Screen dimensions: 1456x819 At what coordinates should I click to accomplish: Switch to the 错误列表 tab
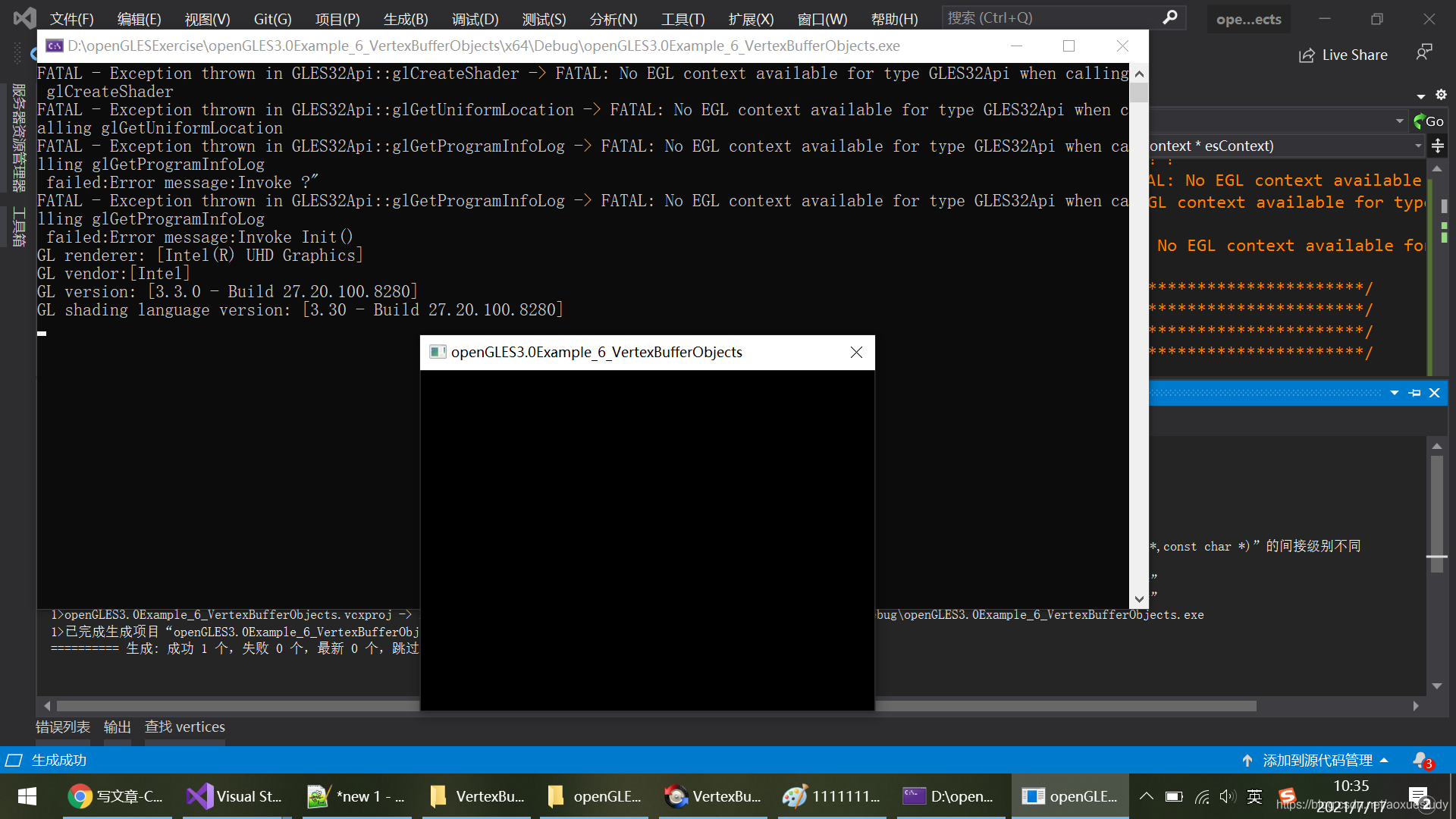coord(63,726)
